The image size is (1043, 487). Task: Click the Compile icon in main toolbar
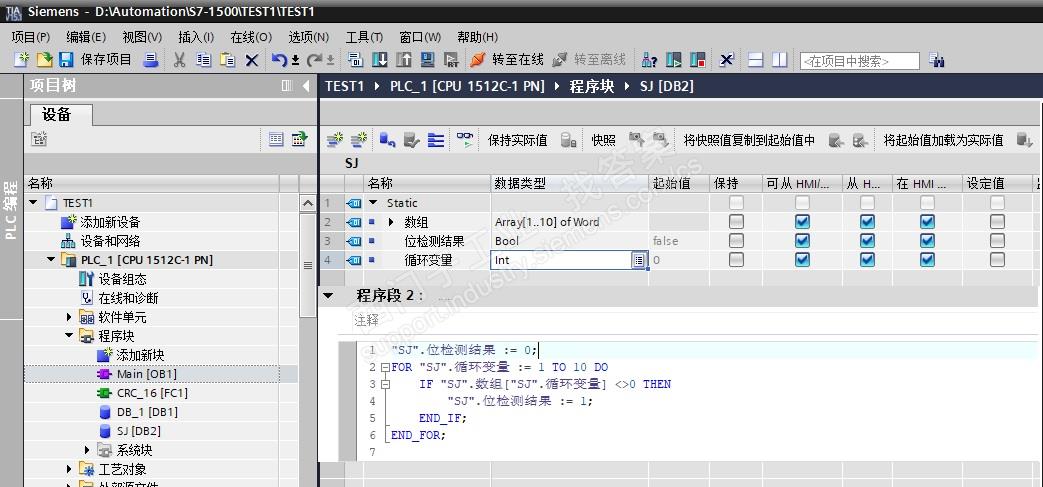[355, 60]
